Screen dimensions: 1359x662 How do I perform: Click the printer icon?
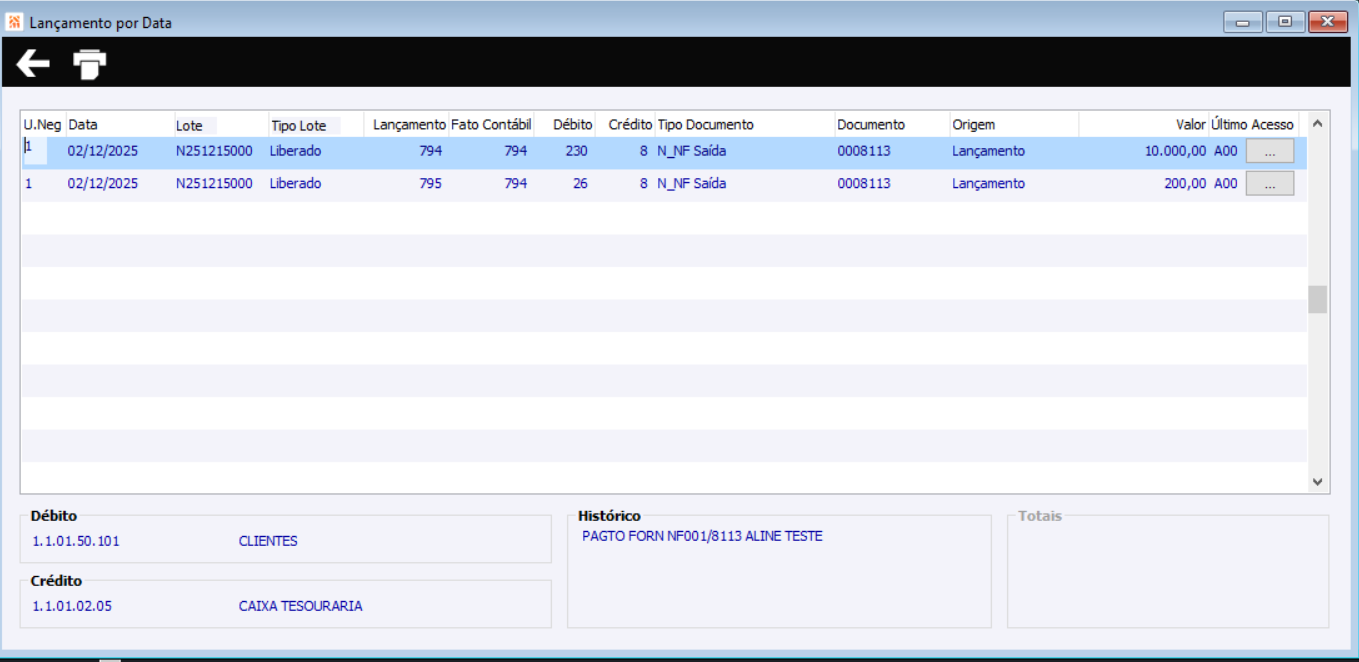click(x=90, y=64)
